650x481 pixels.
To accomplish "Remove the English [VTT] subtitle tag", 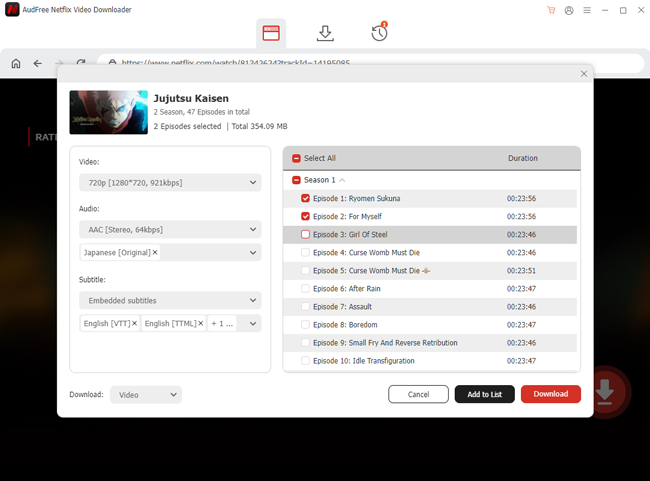I will click(134, 323).
